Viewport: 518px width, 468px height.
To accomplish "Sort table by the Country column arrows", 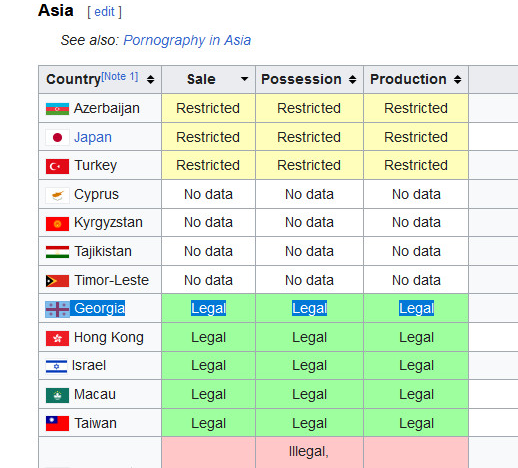I will coord(151,79).
